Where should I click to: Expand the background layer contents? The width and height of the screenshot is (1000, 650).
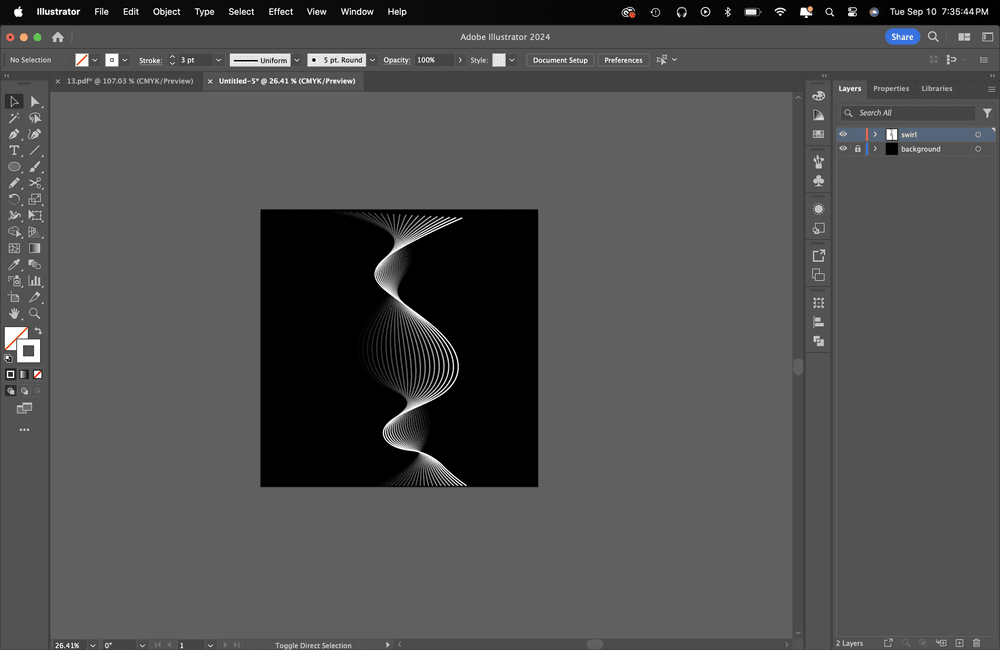coord(875,149)
